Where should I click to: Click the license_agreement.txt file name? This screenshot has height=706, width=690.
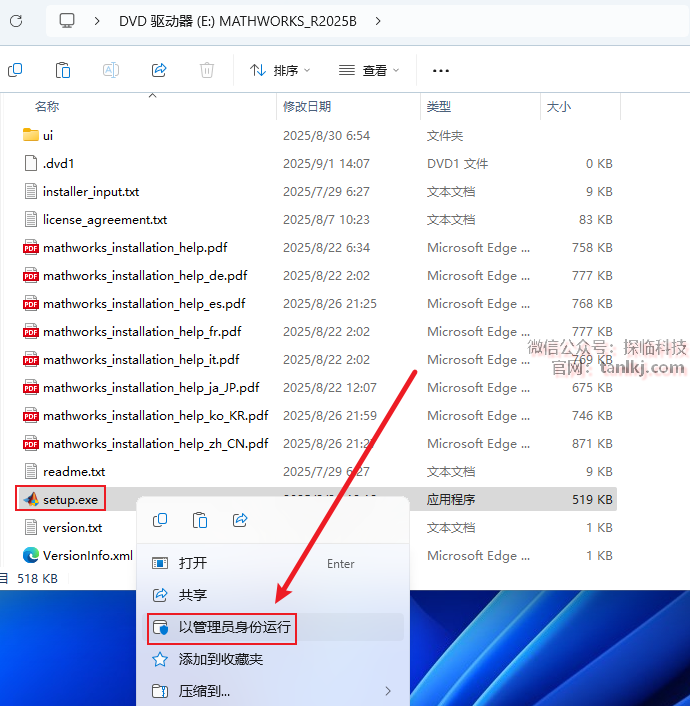click(105, 220)
